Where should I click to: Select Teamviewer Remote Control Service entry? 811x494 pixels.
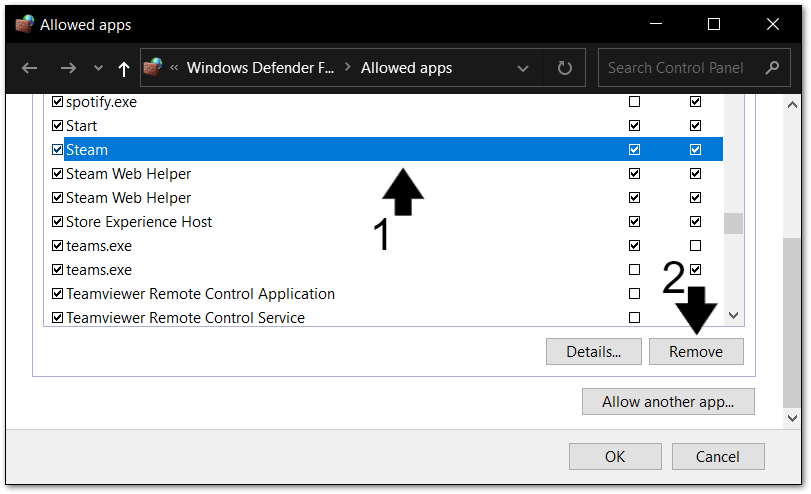click(x=185, y=318)
